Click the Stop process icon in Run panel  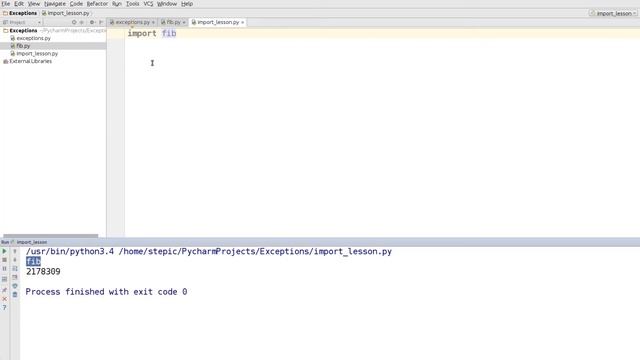(x=4, y=260)
